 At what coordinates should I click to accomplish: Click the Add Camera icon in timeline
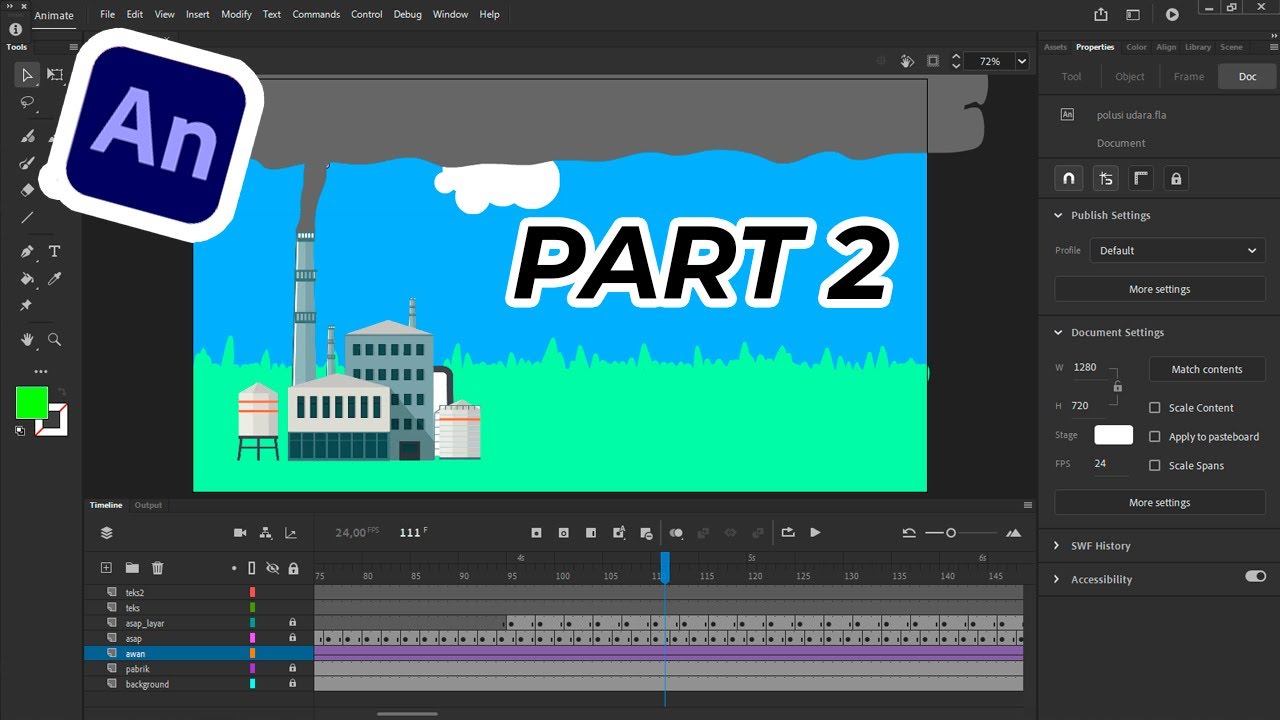pos(240,533)
